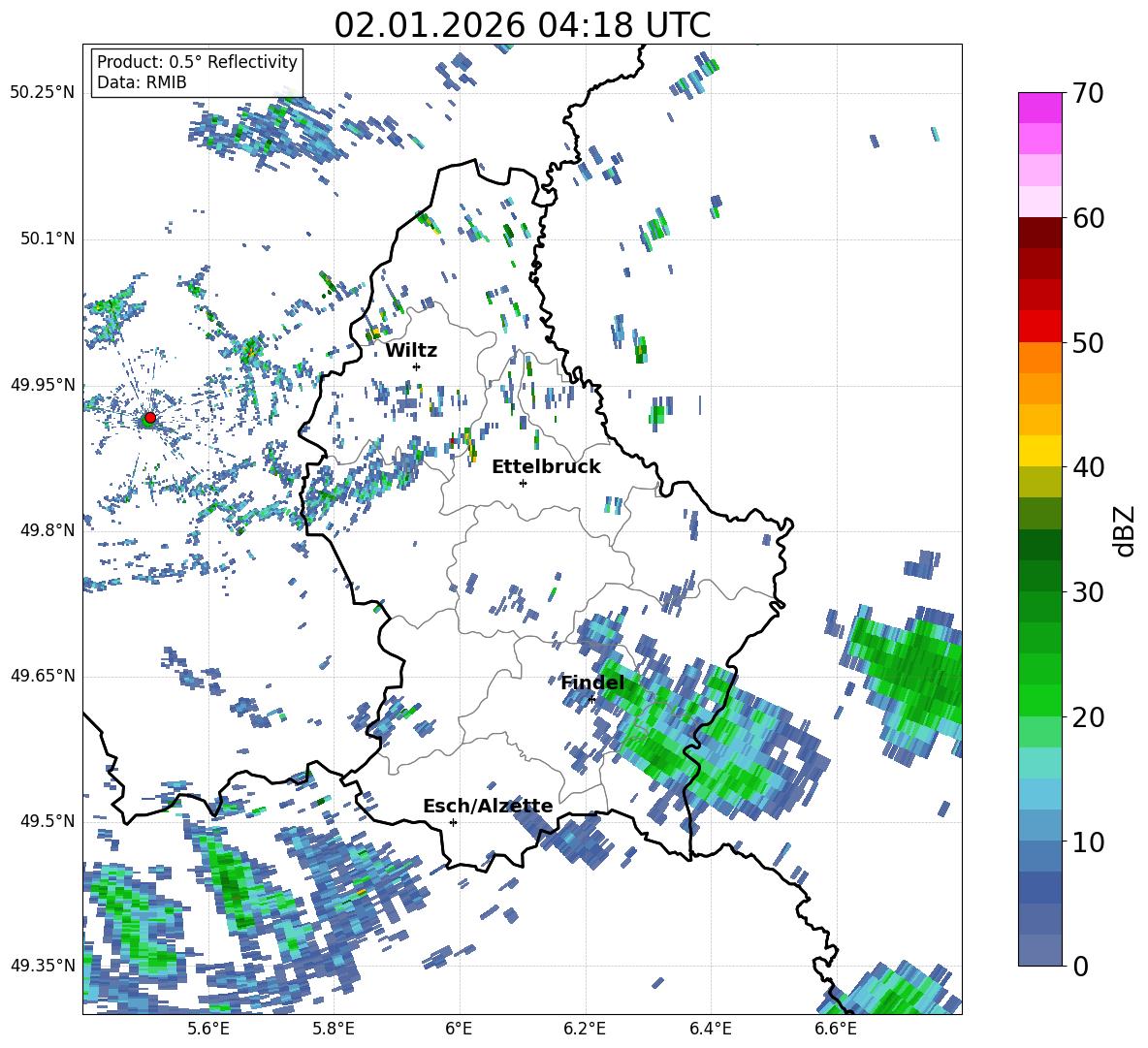Click the 40 value on the colorbar

[1087, 467]
